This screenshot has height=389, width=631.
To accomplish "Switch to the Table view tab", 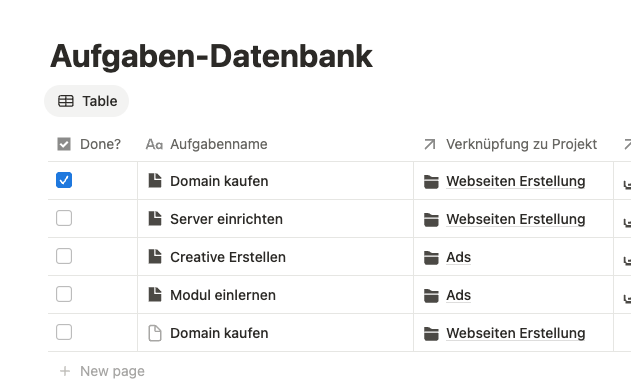I will (x=87, y=101).
